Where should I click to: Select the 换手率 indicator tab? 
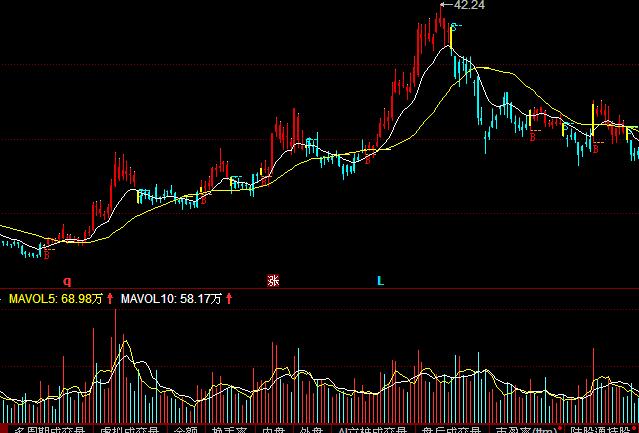click(x=230, y=430)
